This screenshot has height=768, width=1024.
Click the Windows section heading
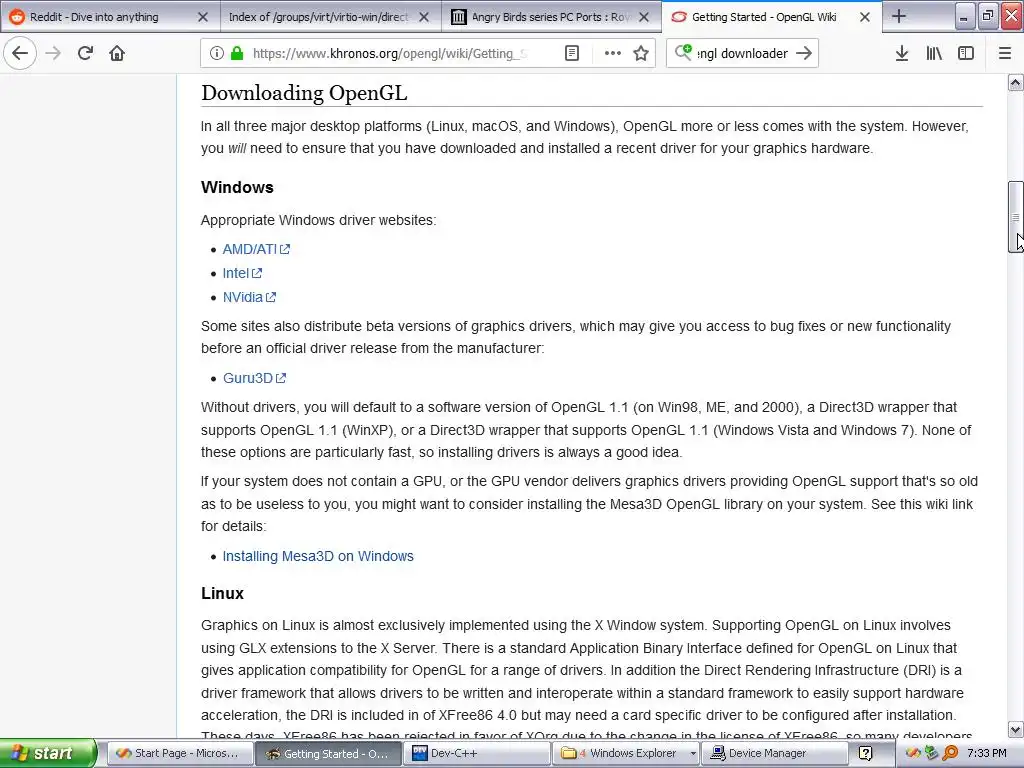[237, 187]
